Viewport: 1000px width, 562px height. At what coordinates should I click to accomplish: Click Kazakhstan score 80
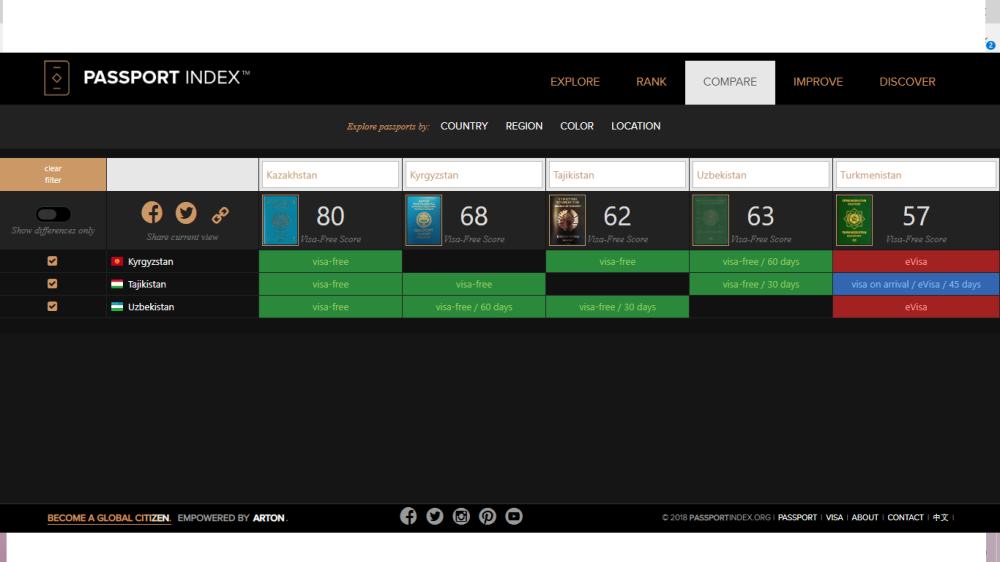click(x=330, y=216)
